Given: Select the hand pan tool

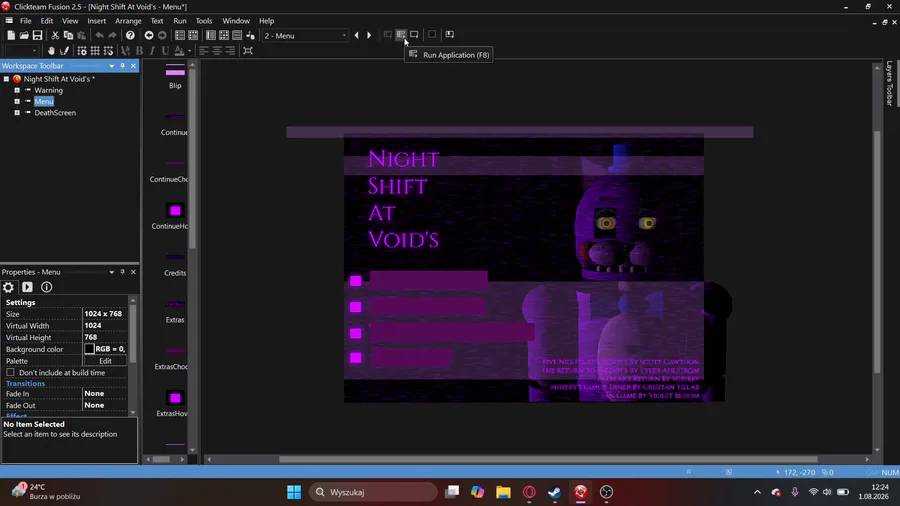Looking at the screenshot, I should [51, 50].
